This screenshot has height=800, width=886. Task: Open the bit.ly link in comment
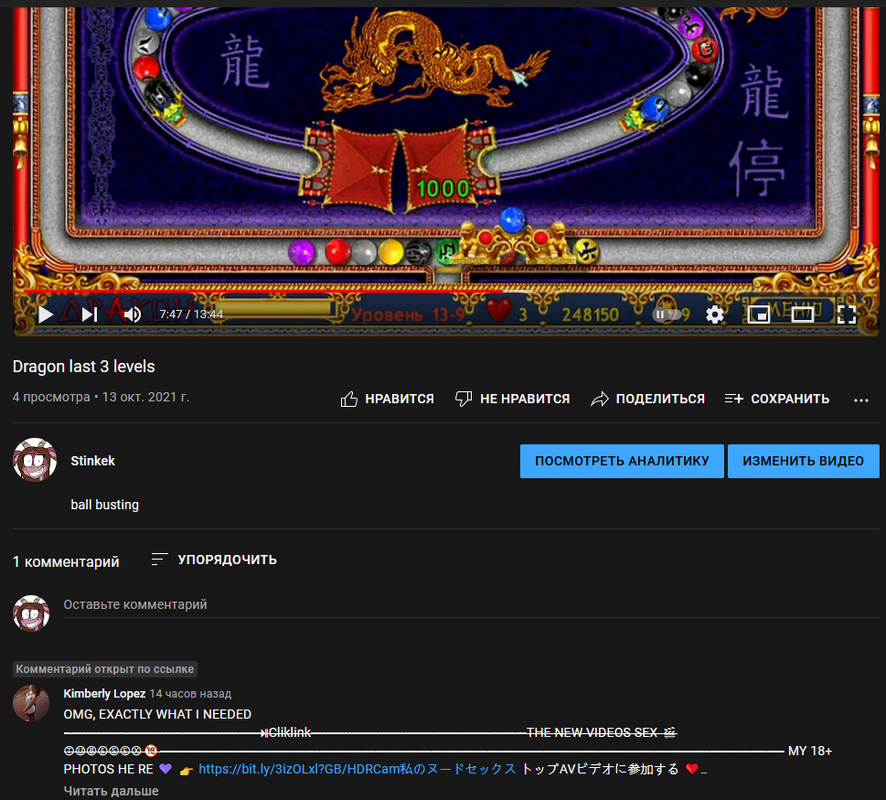pos(357,769)
